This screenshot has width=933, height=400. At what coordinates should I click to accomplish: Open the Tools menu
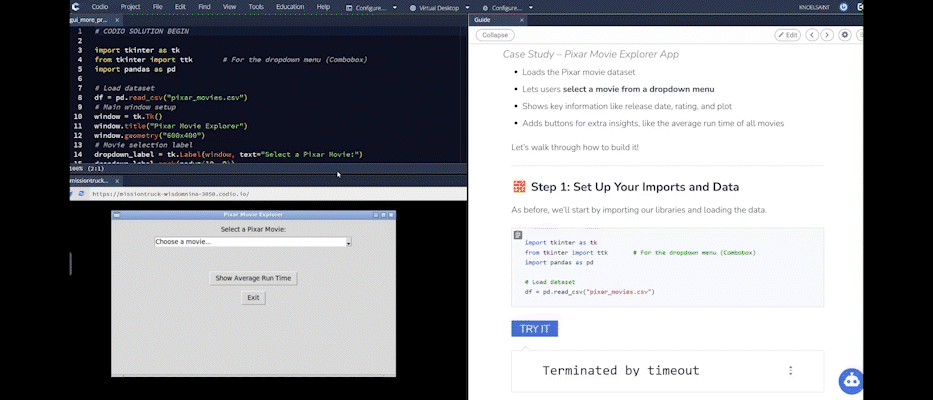point(256,7)
